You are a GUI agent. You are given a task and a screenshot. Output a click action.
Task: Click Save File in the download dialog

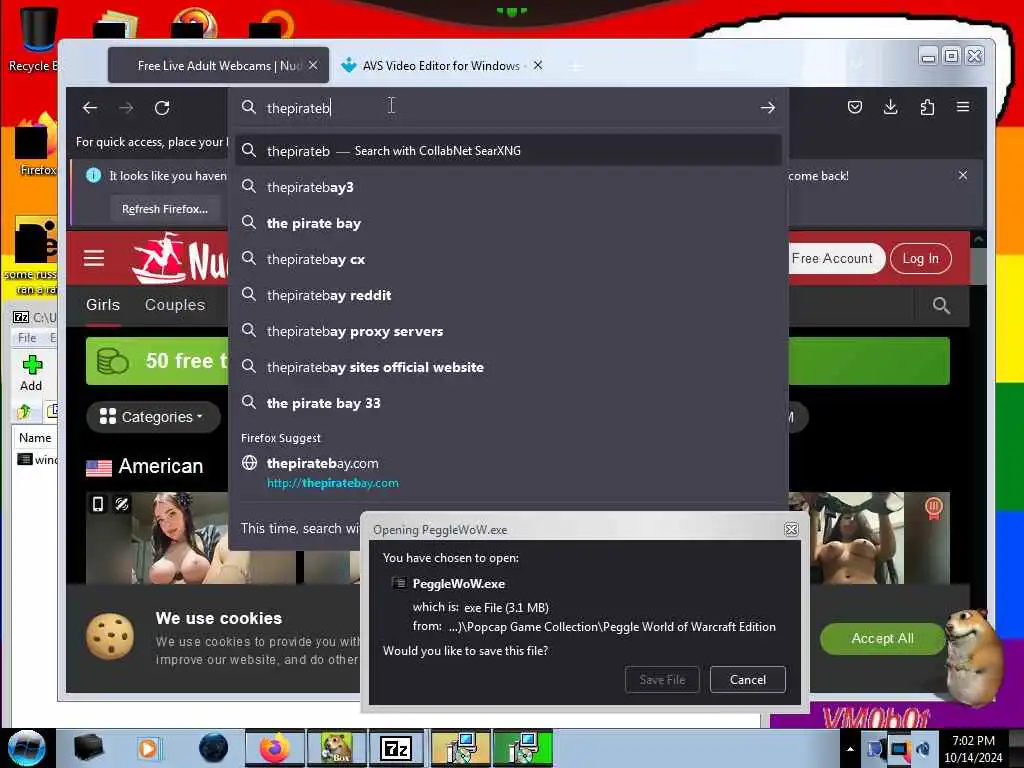pyautogui.click(x=662, y=679)
